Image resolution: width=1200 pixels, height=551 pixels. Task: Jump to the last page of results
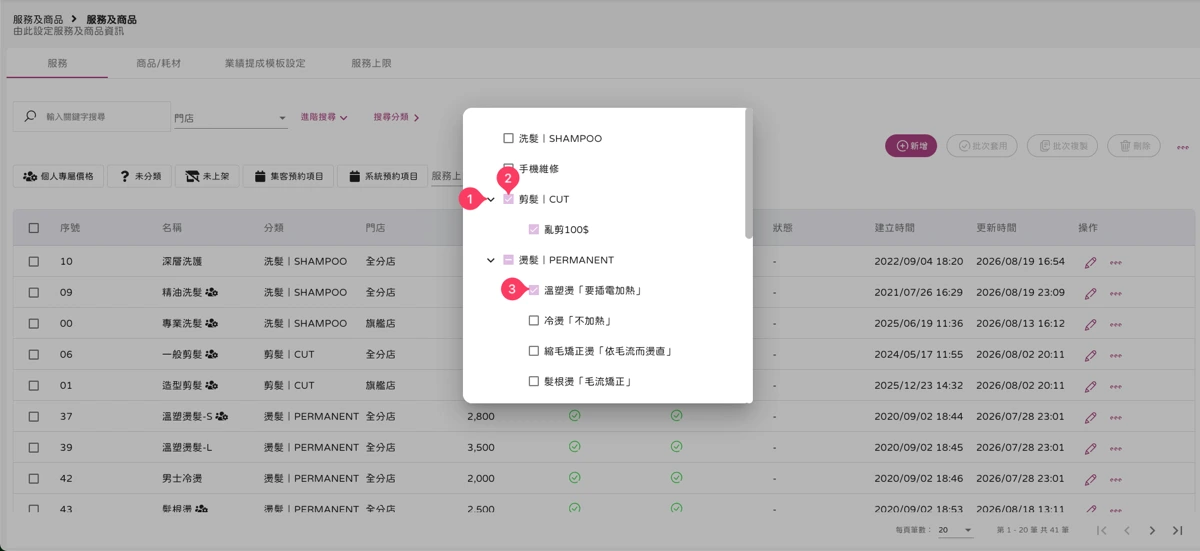click(x=1178, y=530)
